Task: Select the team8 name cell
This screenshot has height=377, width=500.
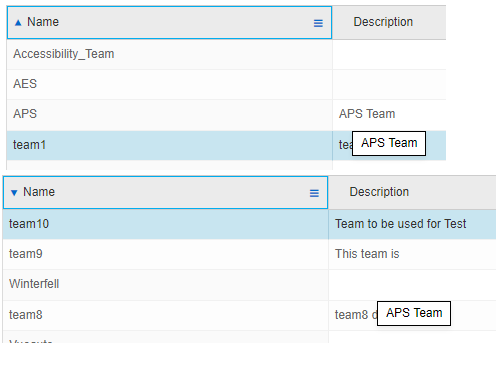Action: click(165, 315)
